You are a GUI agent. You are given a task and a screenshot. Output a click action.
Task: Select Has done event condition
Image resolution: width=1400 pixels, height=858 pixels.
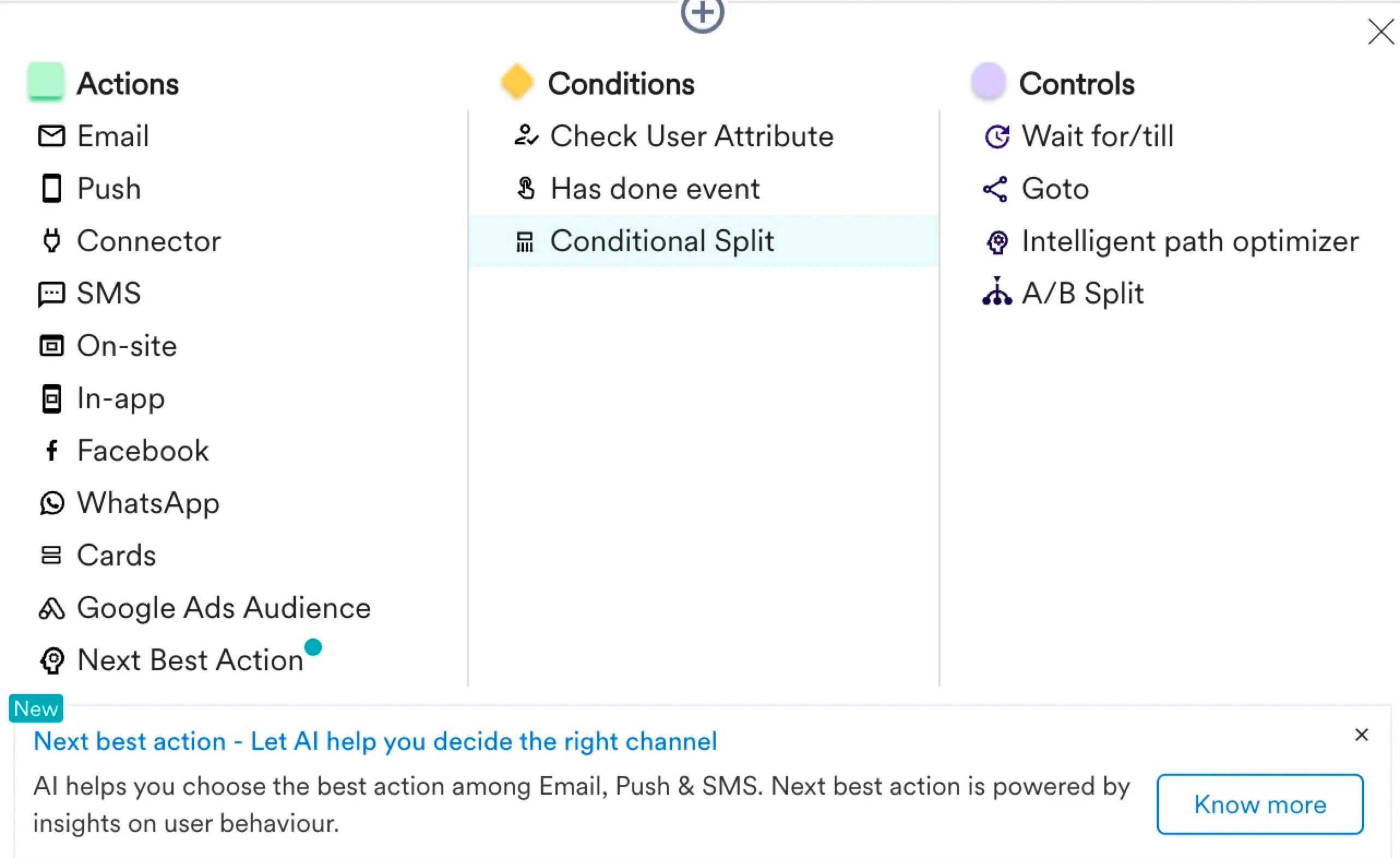tap(655, 189)
